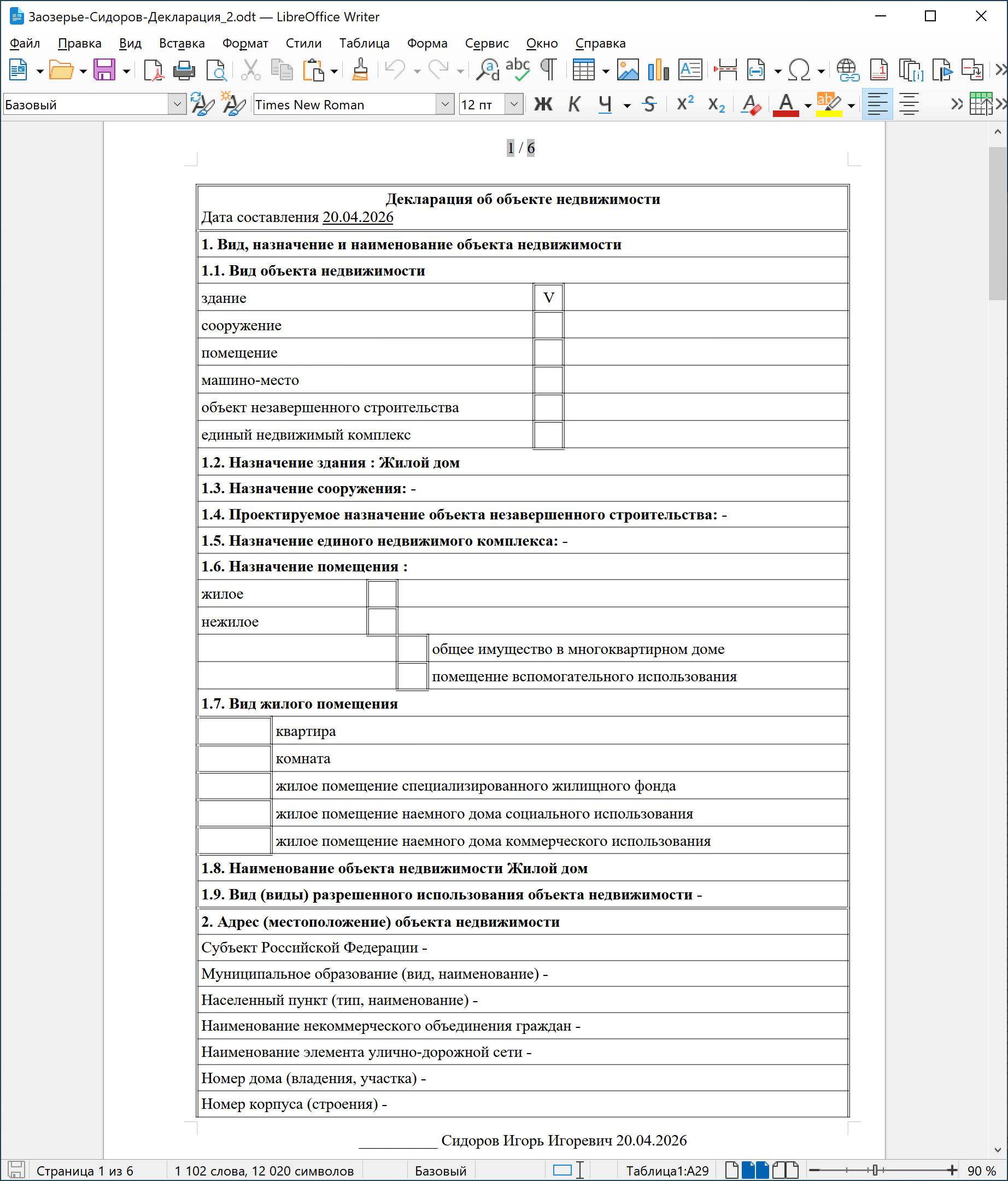
Task: Open the Формат menu
Action: click(x=245, y=43)
